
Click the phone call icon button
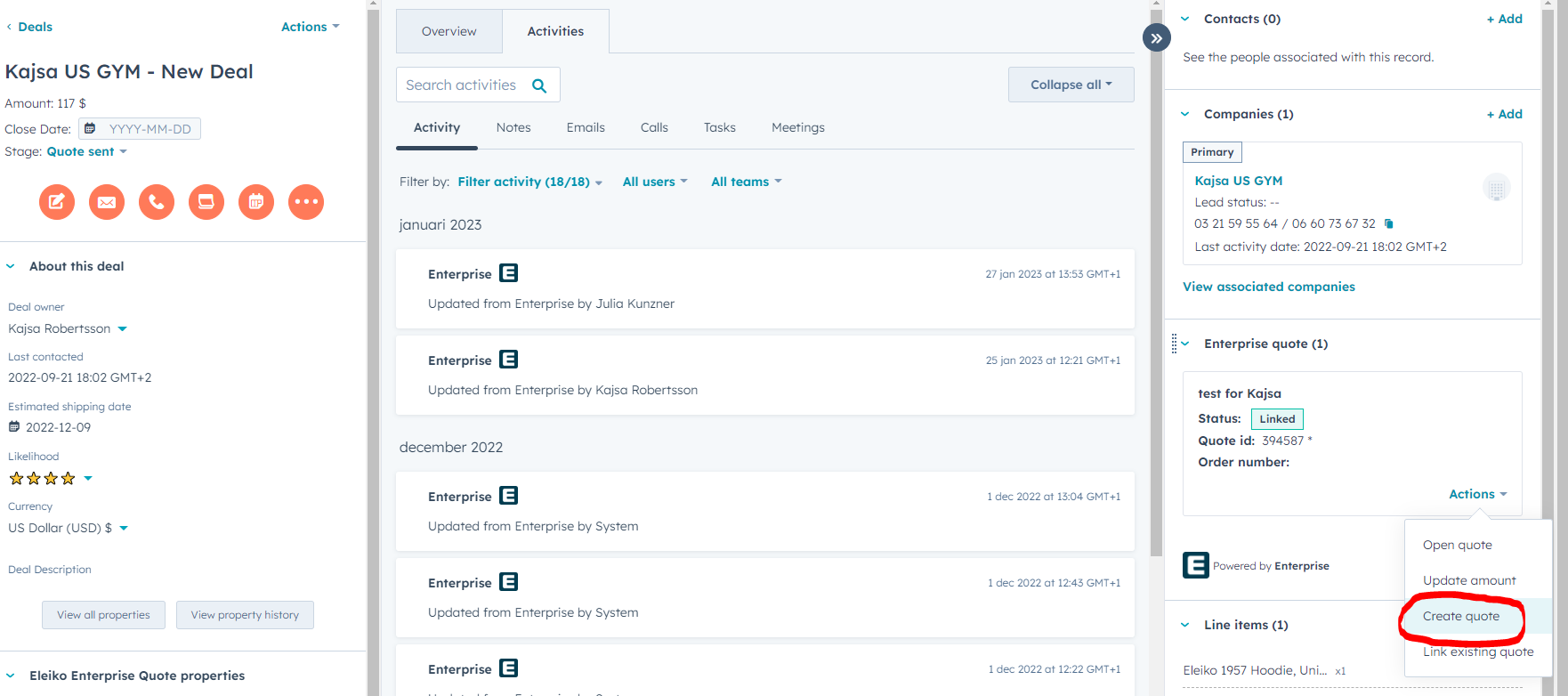tap(157, 202)
